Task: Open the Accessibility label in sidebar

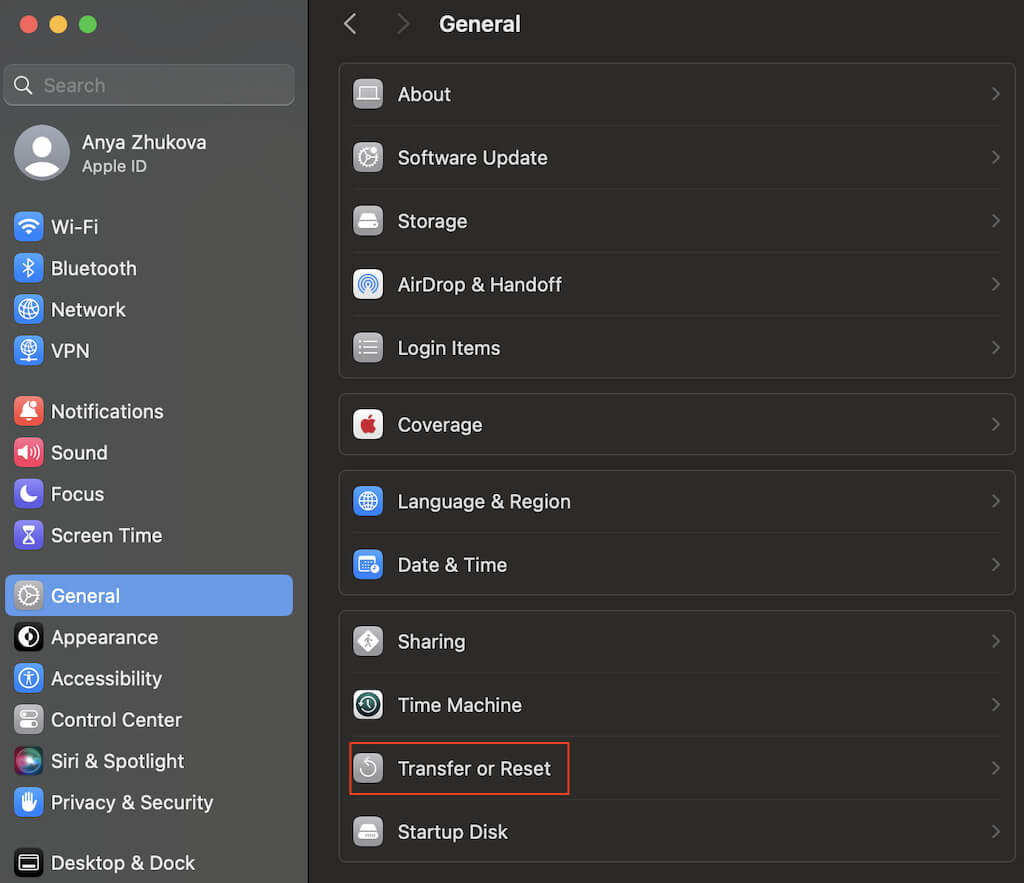Action: pyautogui.click(x=106, y=679)
